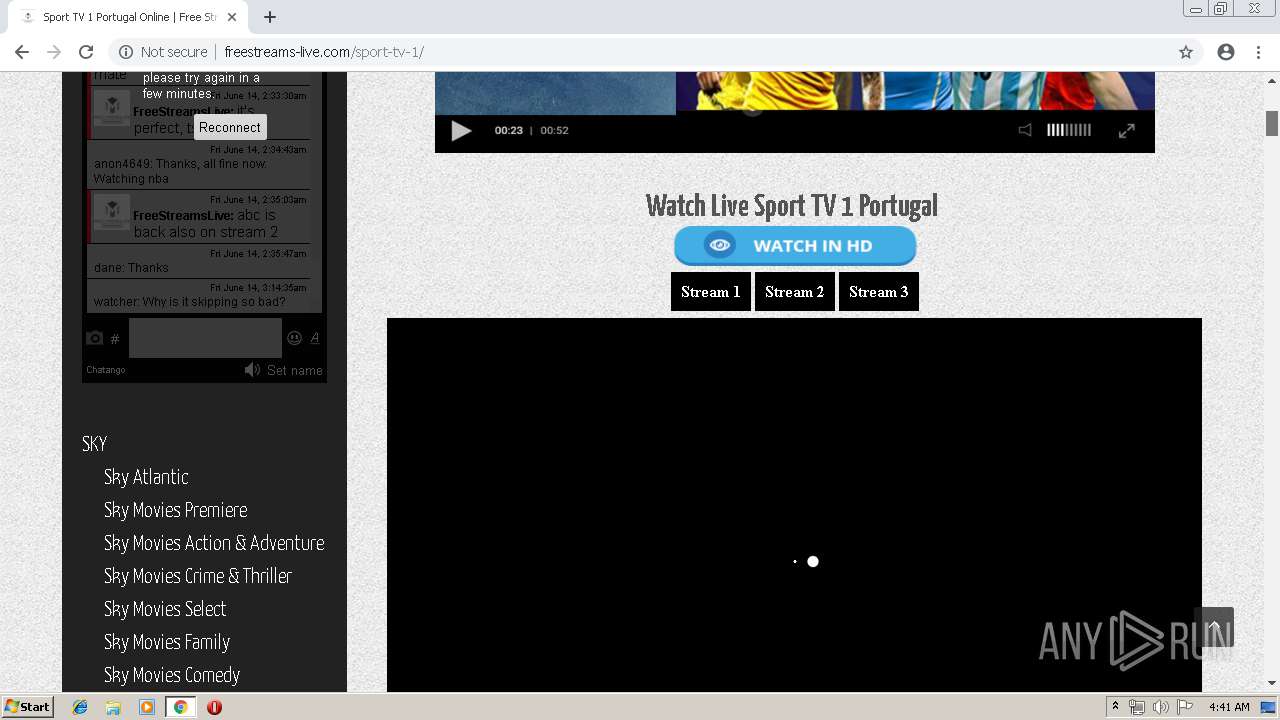Open the Windows Start menu
This screenshot has height=720, width=1280.
coord(27,707)
